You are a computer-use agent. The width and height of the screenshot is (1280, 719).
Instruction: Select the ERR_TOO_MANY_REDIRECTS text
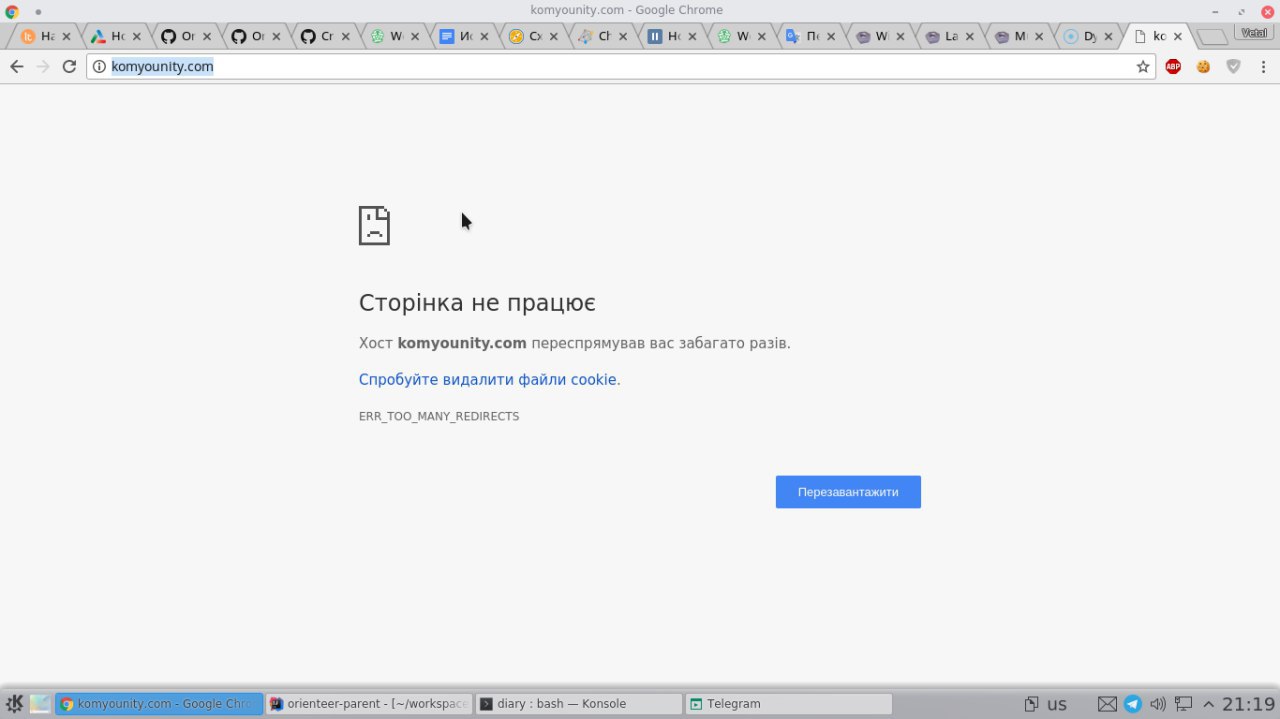tap(439, 416)
